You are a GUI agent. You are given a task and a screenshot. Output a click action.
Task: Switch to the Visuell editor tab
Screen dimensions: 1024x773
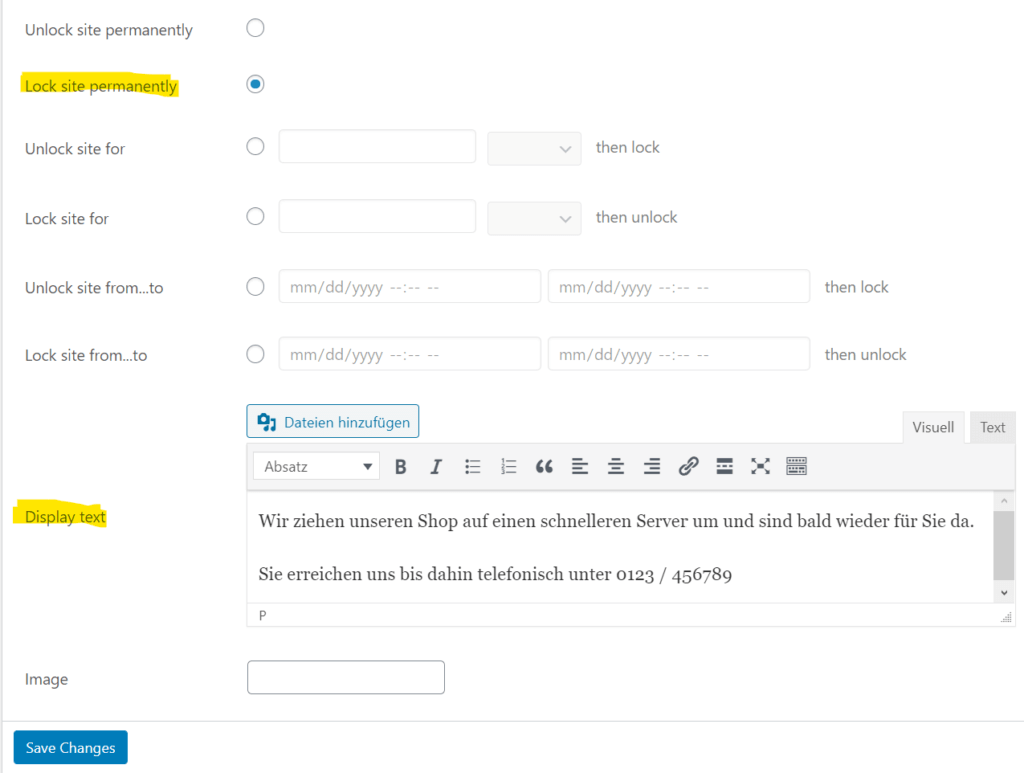coord(933,427)
